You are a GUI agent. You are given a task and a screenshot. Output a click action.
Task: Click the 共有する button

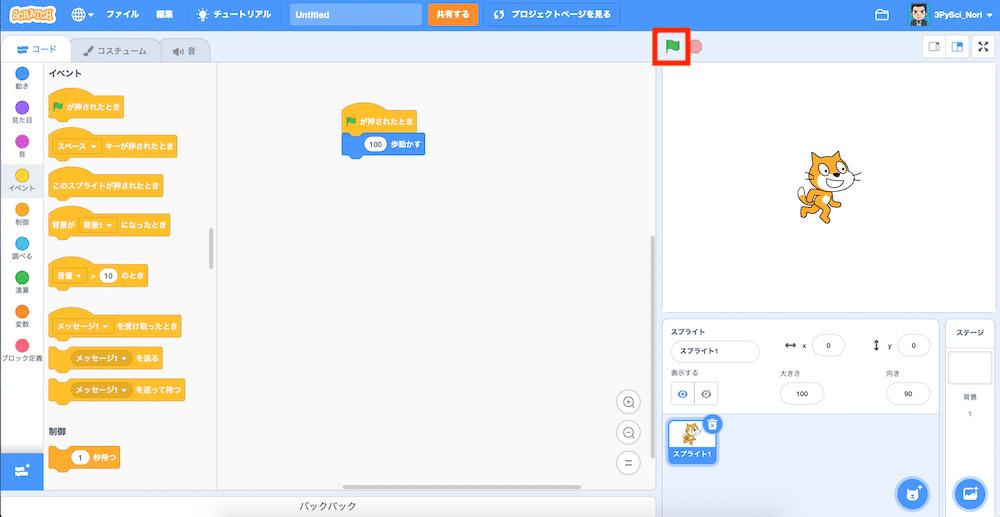coord(453,15)
